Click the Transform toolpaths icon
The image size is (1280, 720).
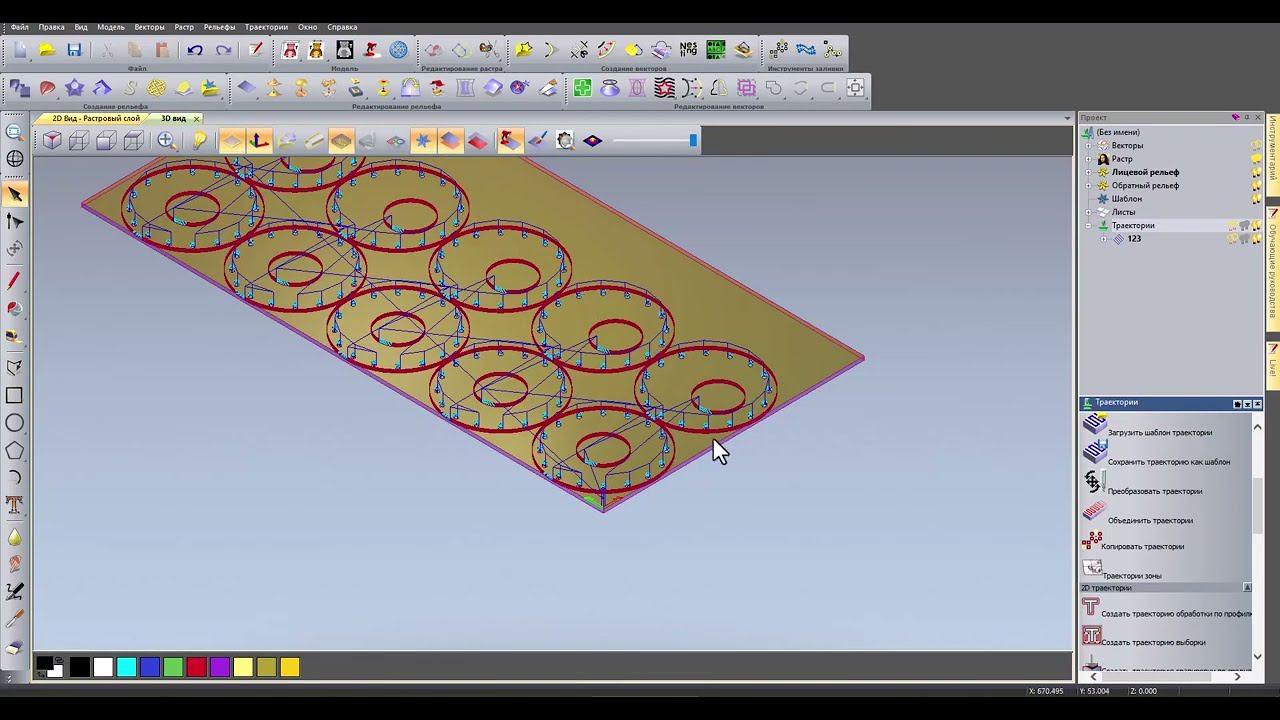point(1093,483)
